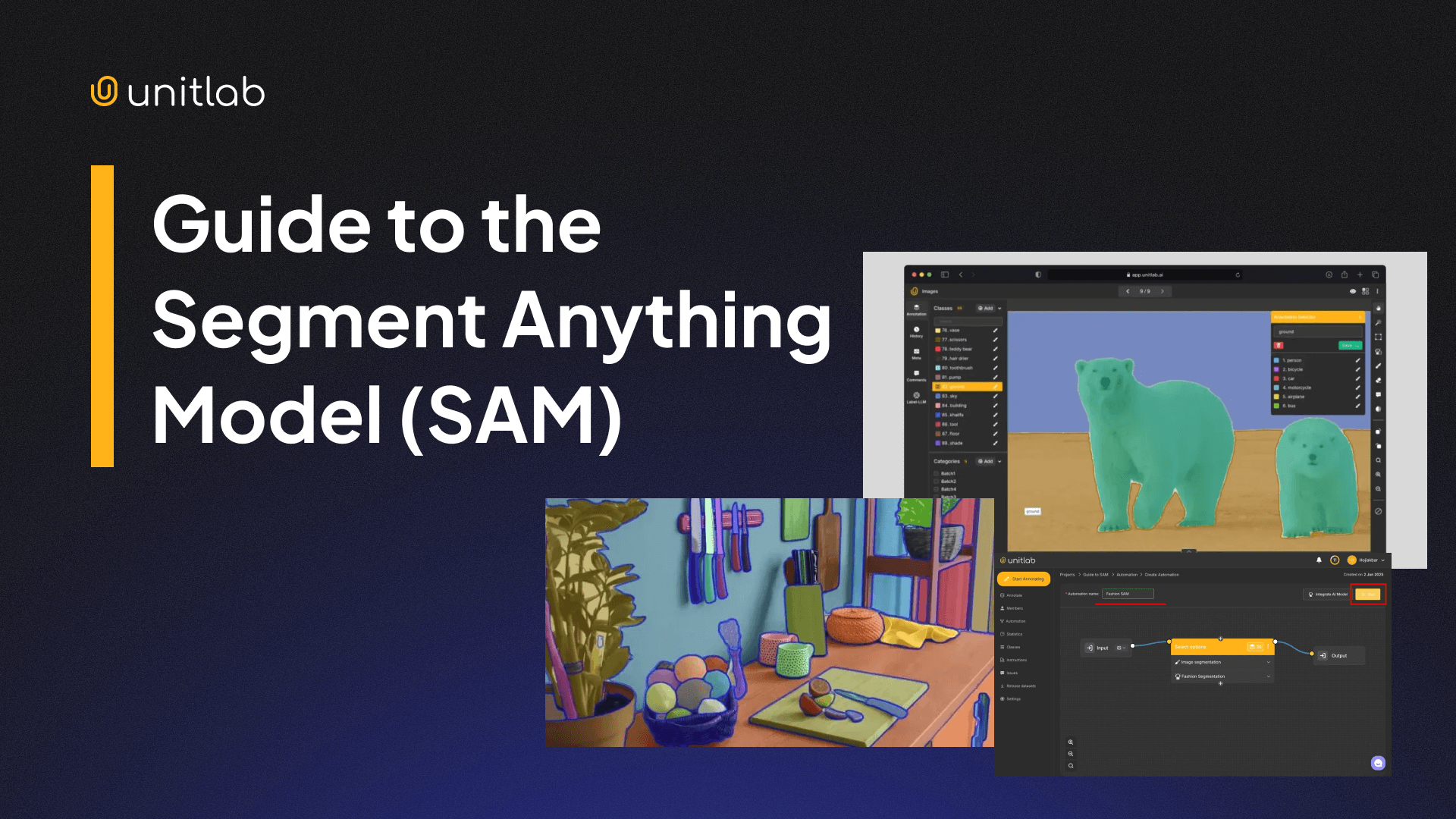Open the Fashion Segmentation dropdown

pyautogui.click(x=1269, y=676)
